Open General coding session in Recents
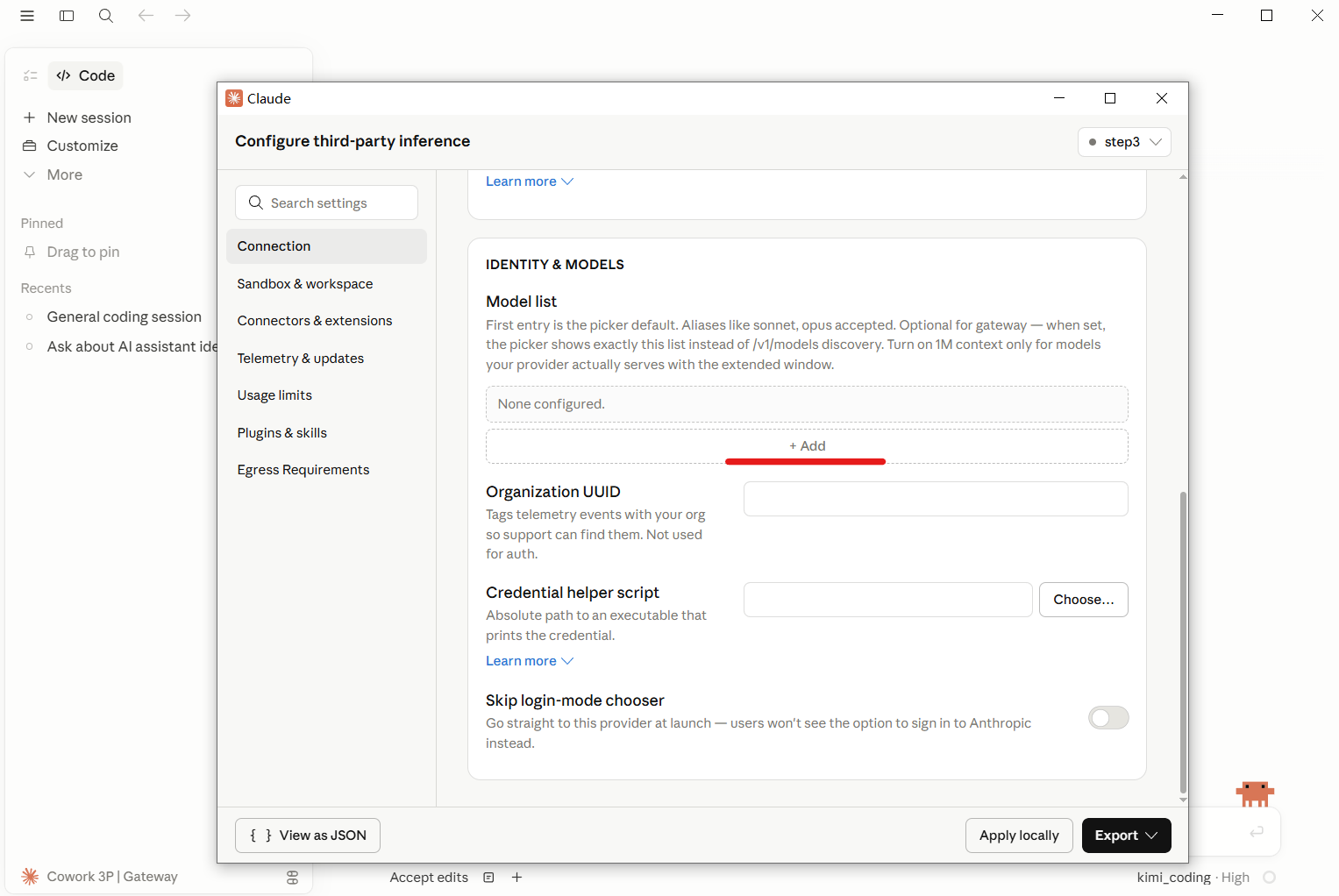The width and height of the screenshot is (1339, 896). (124, 316)
